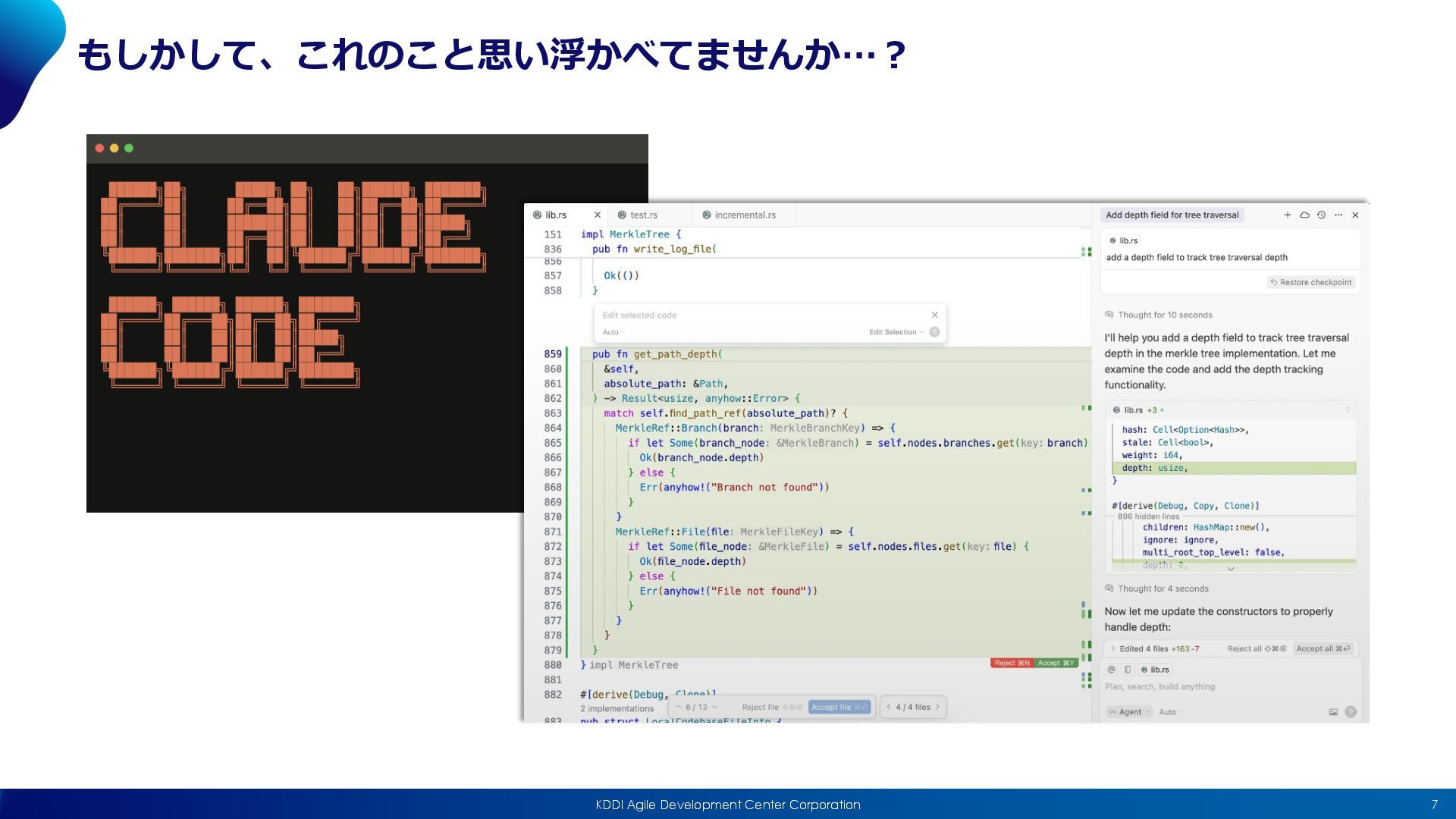The width and height of the screenshot is (1456, 819).
Task: Toggle the collapse arrows on lib.rs diff block
Action: coord(1348,410)
